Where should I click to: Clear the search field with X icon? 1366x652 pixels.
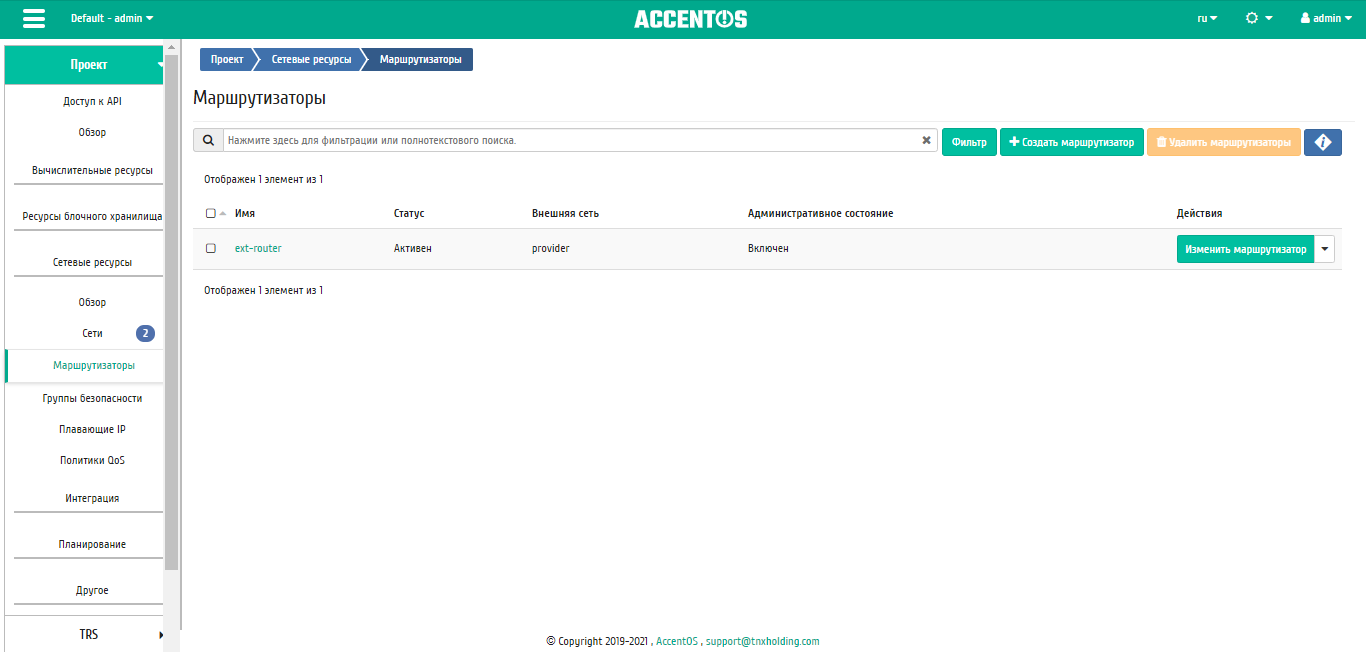click(926, 141)
